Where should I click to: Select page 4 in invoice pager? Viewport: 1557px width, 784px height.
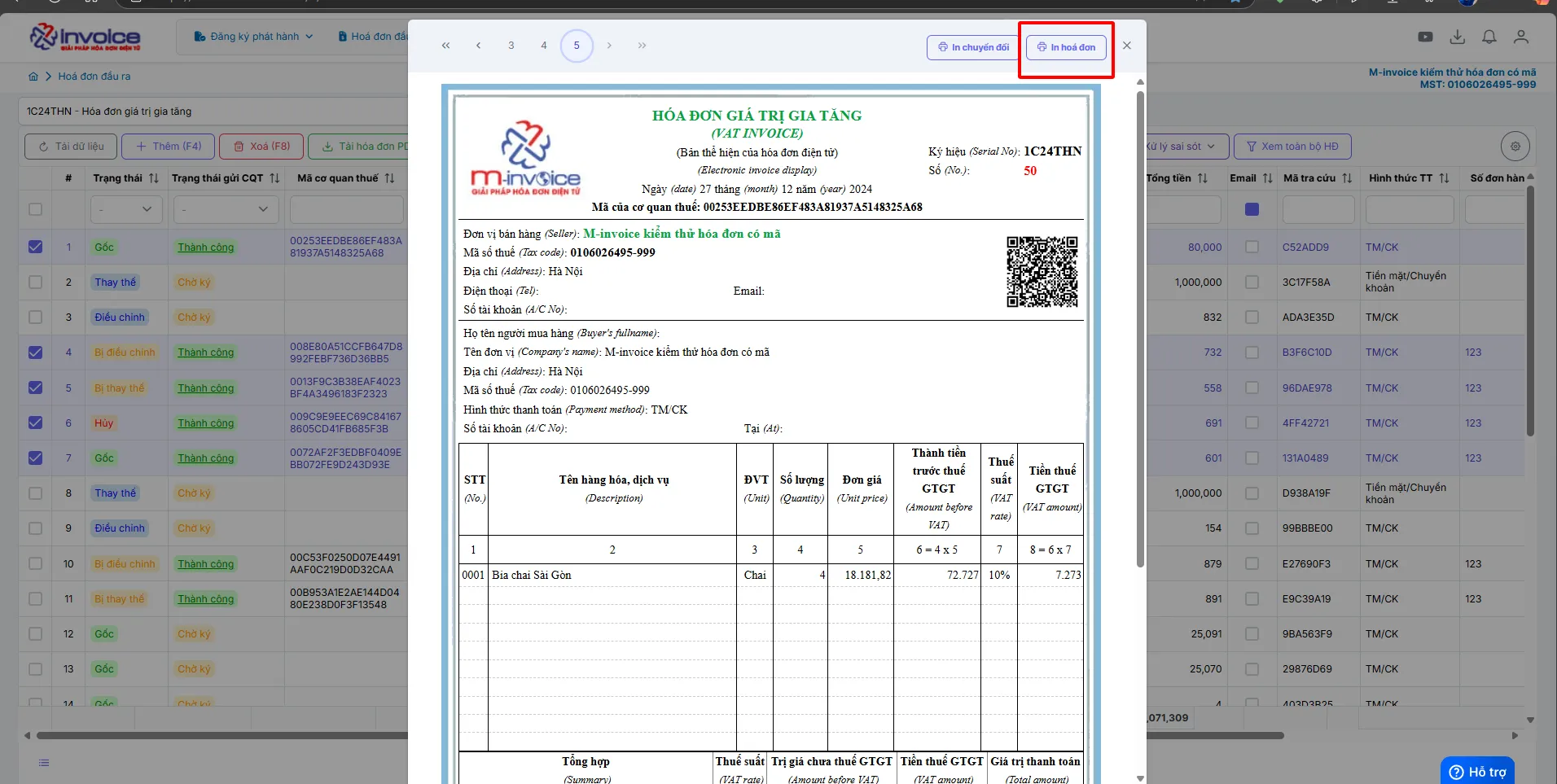tap(544, 46)
